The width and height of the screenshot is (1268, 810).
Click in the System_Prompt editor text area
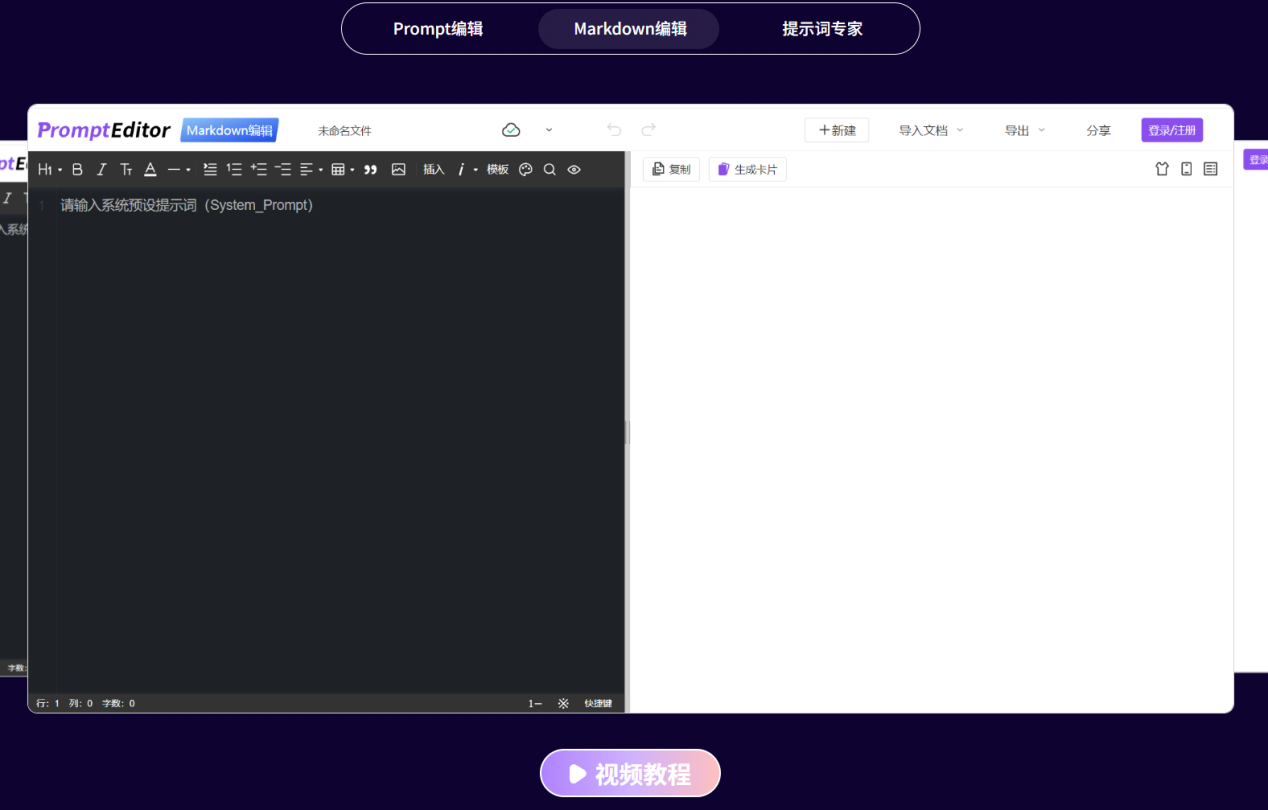(340, 440)
